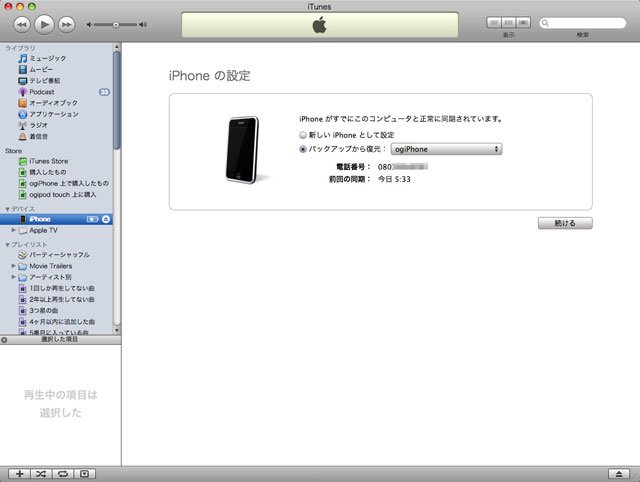Click the add playlist plus button
Screen dimensions: 640x482
pos(19,473)
